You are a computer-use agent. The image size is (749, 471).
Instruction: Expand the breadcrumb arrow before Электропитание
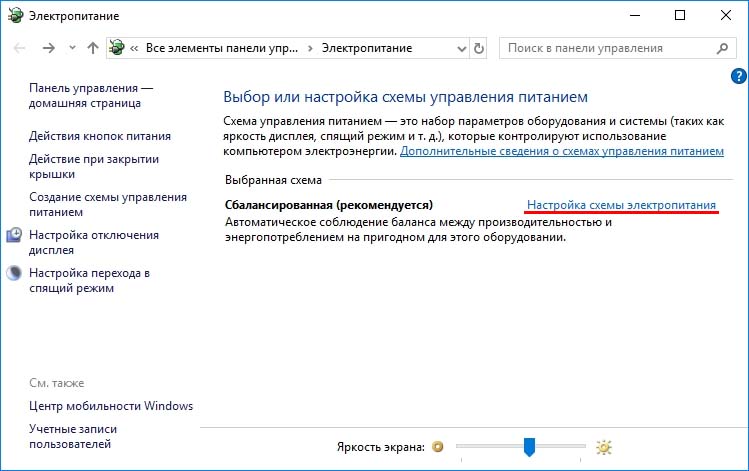coord(310,48)
